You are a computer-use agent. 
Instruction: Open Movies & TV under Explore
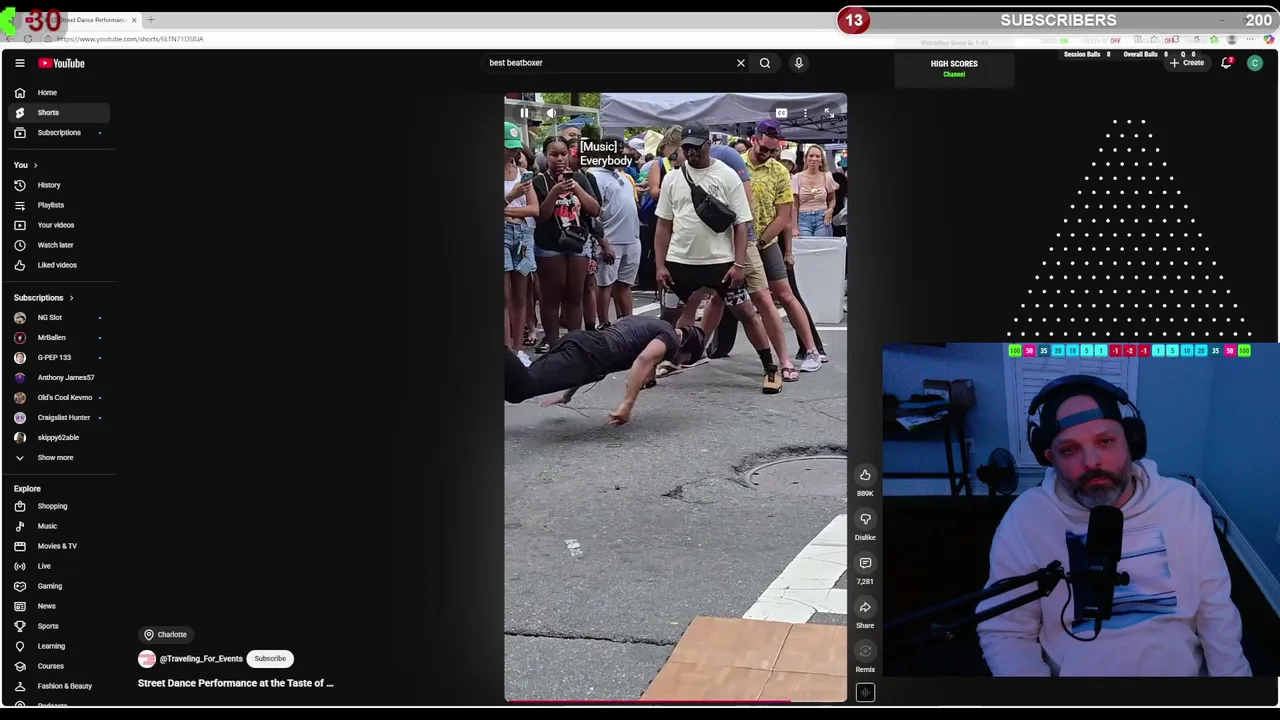point(58,546)
